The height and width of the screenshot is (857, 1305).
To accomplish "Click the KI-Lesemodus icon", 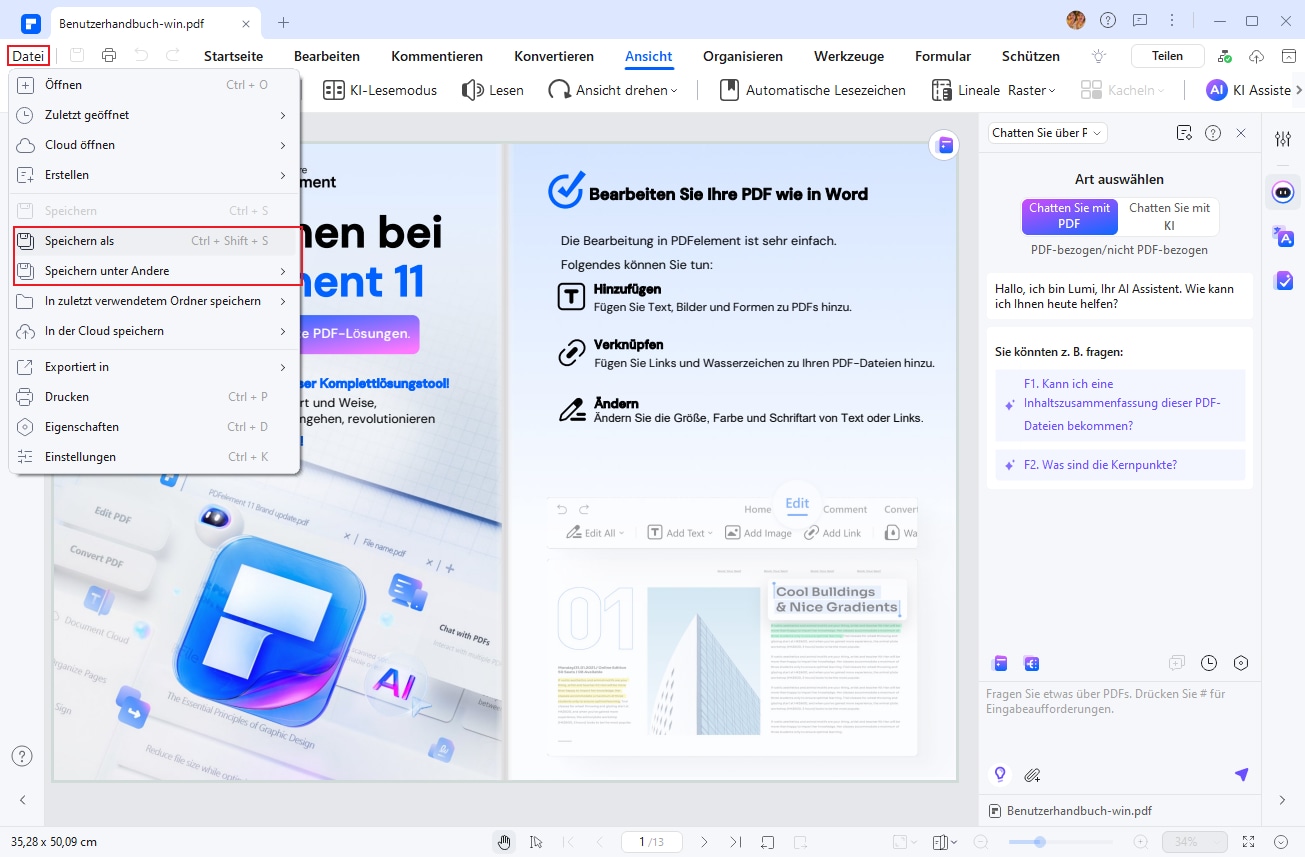I will click(x=334, y=90).
